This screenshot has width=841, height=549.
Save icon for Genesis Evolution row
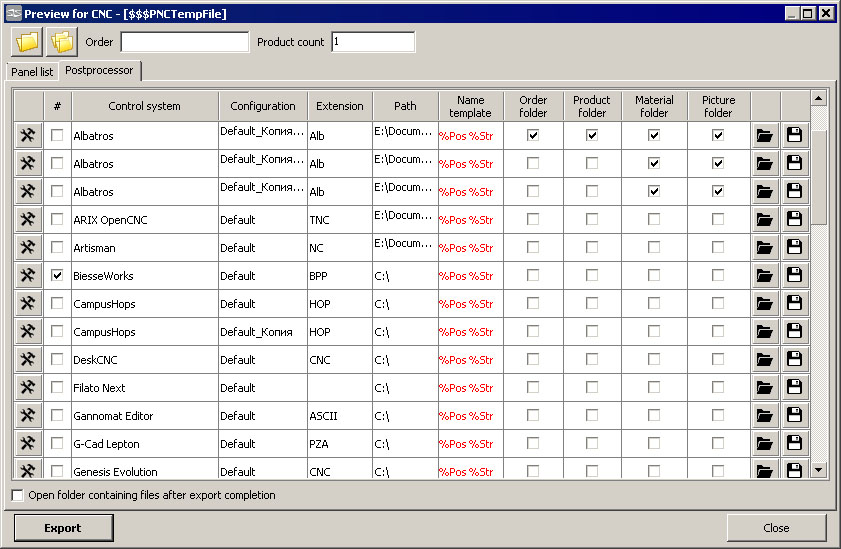click(x=795, y=470)
